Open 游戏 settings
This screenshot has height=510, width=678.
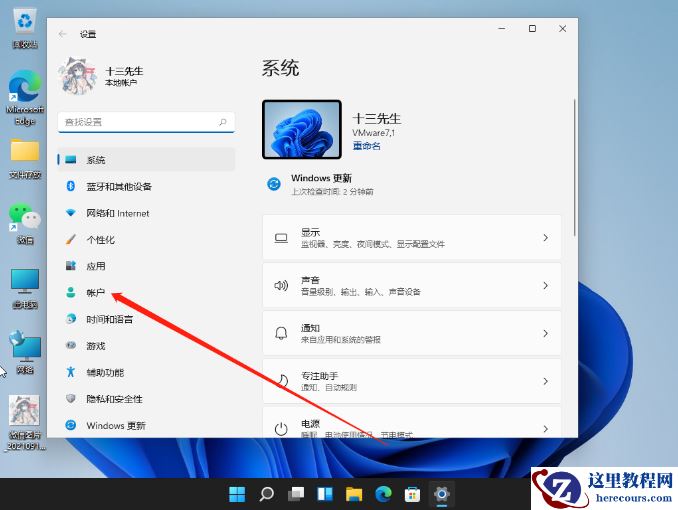pos(146,346)
